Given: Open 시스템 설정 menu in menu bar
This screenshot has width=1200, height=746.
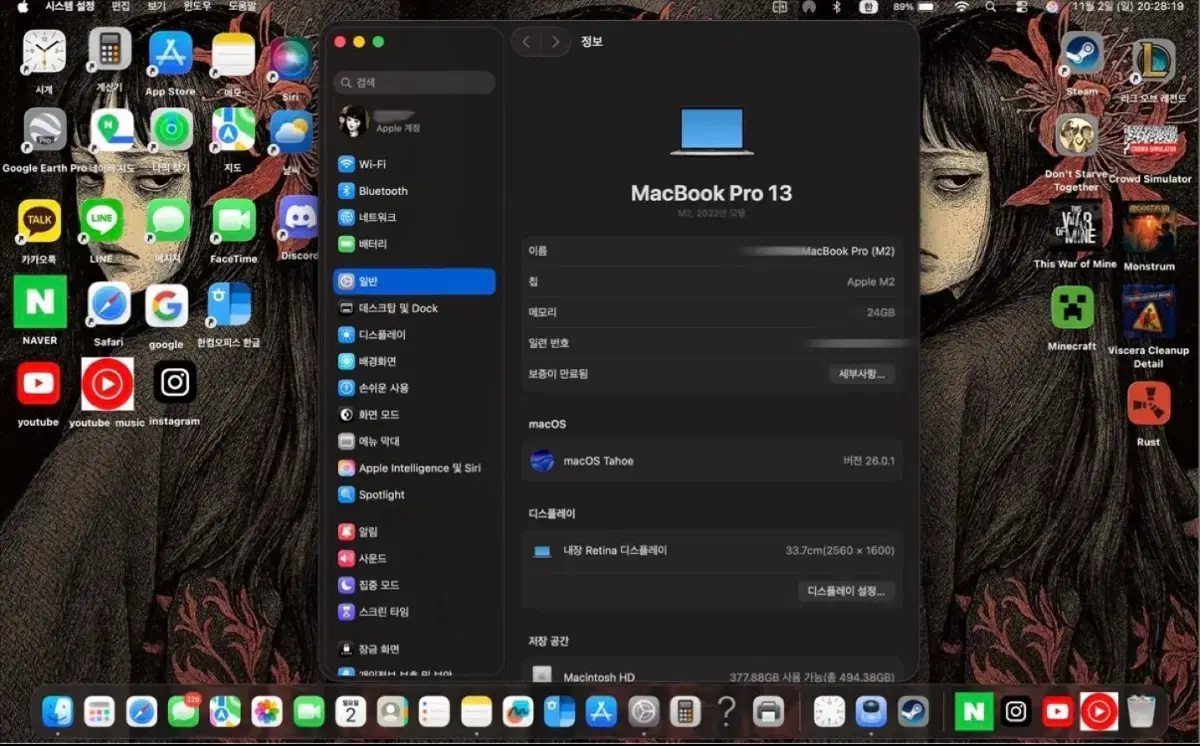Looking at the screenshot, I should coord(69,6).
